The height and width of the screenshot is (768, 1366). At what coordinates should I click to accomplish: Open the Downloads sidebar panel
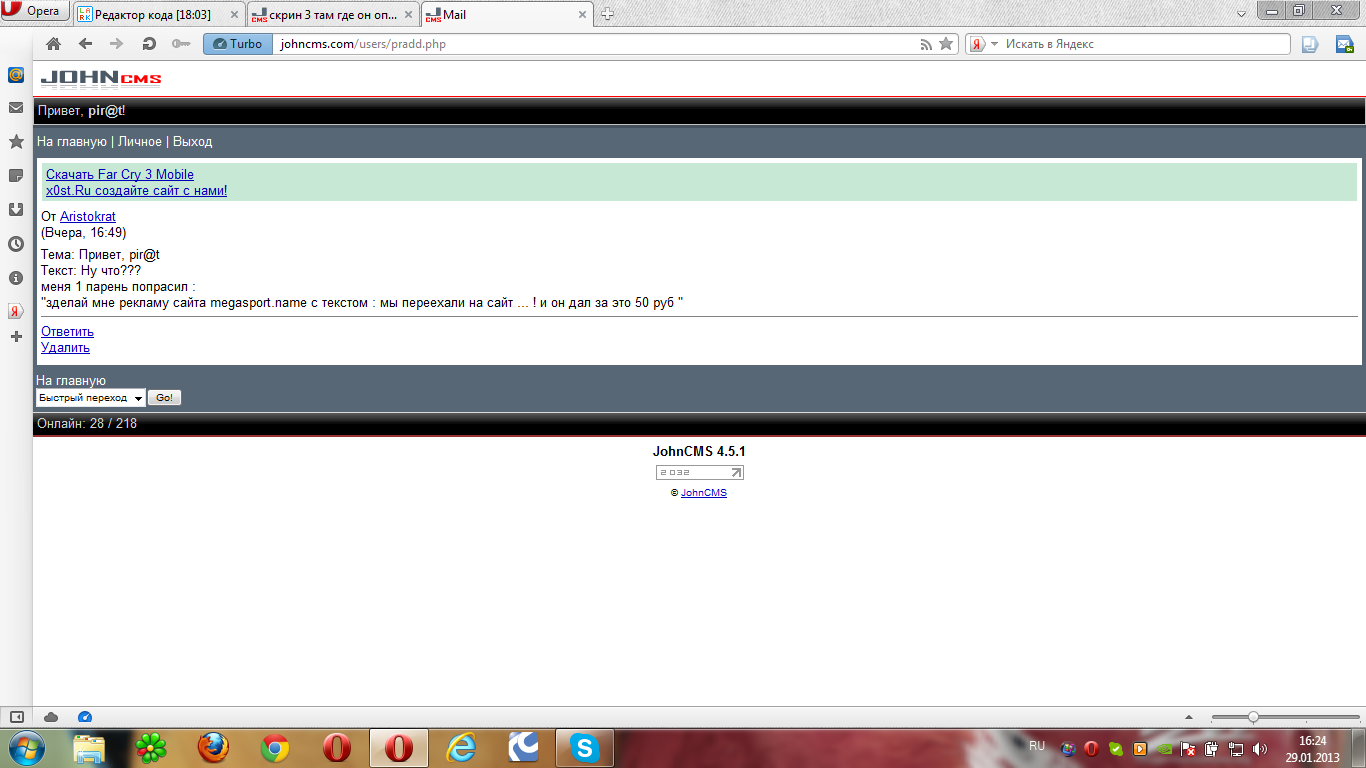(x=16, y=210)
